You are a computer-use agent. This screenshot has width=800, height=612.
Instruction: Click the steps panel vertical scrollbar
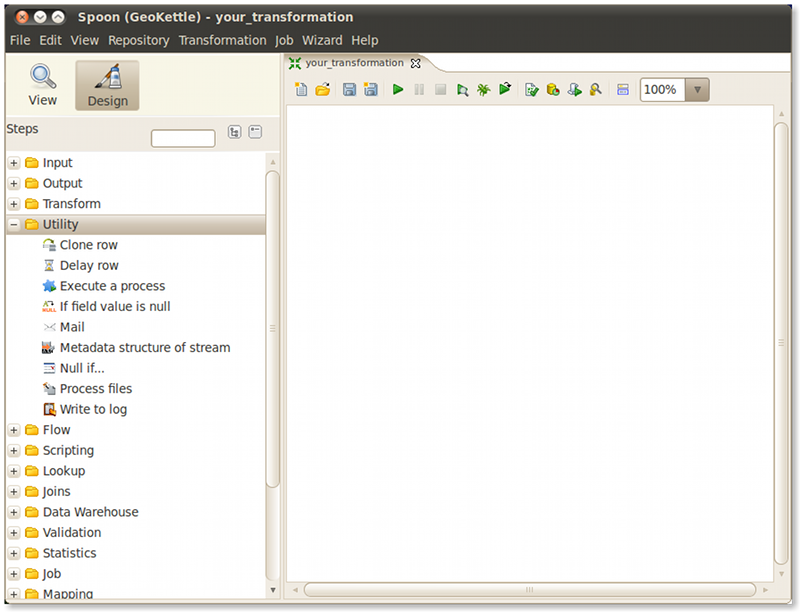(272, 329)
